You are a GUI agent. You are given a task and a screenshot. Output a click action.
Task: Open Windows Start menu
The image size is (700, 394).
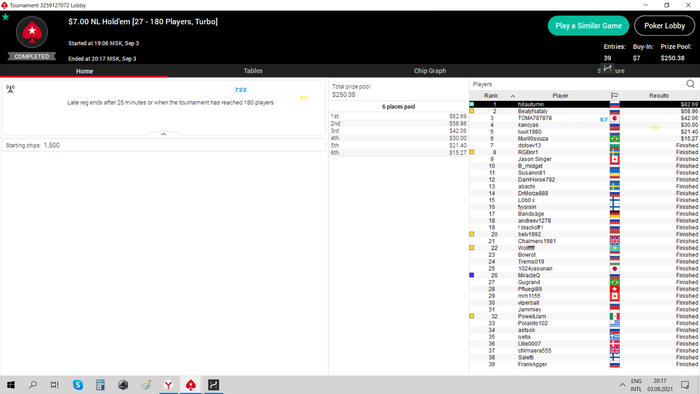click(11, 385)
